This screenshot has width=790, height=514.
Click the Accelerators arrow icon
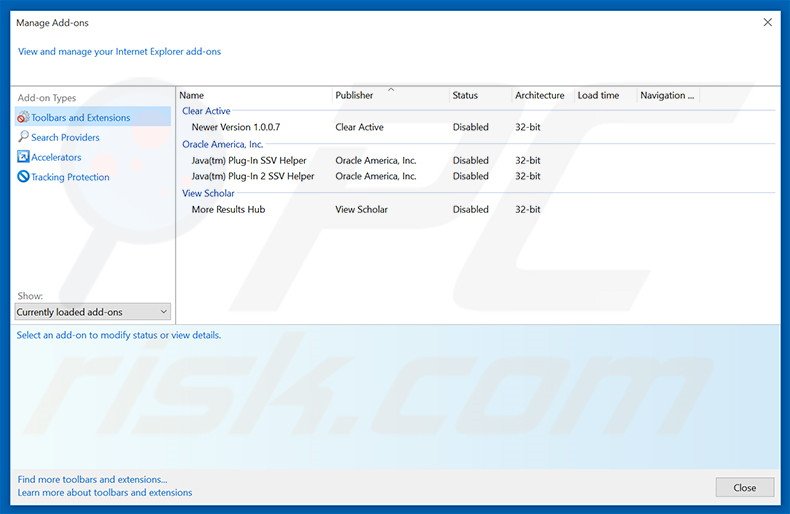coord(23,157)
